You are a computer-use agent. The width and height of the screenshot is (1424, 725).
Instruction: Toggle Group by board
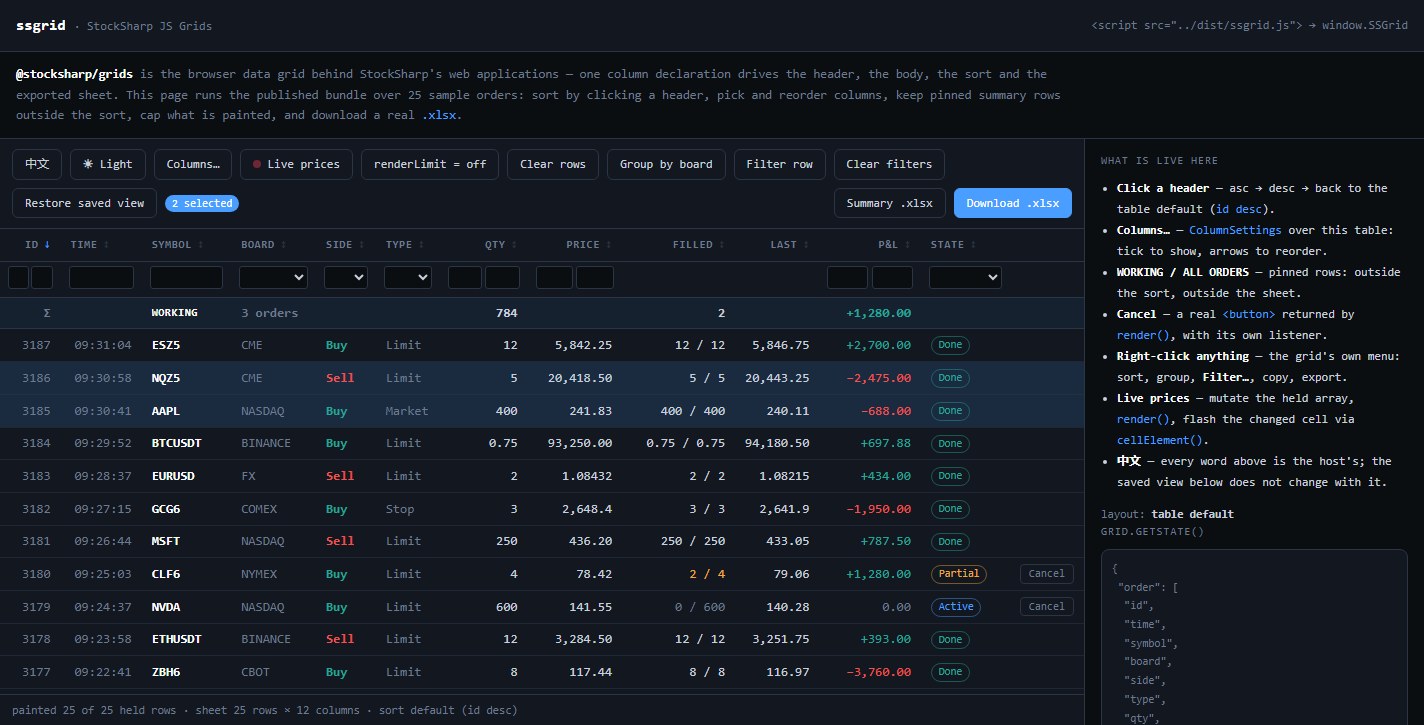(x=666, y=164)
